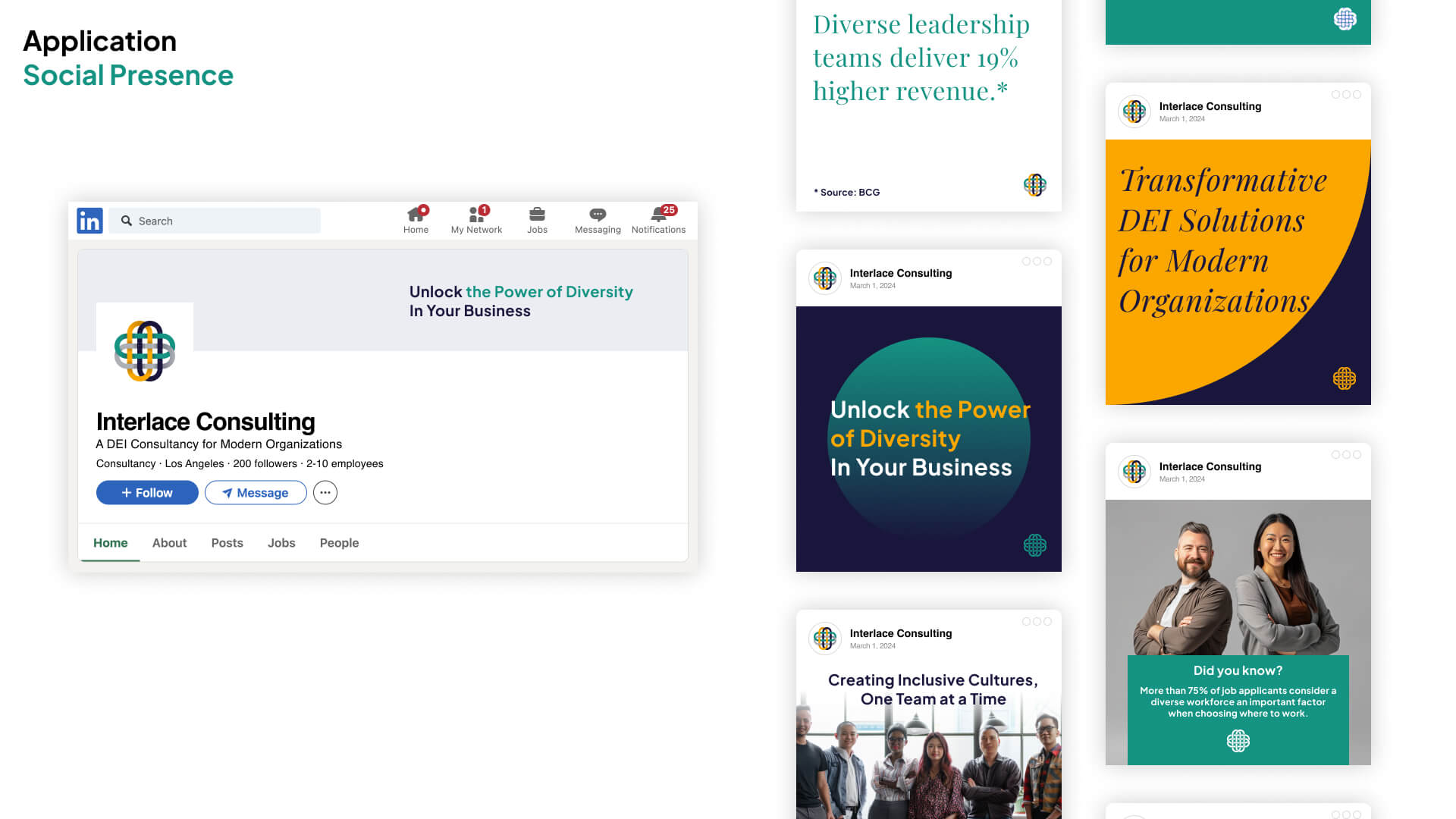Click avatar on Unlock the Power post
Image resolution: width=1456 pixels, height=819 pixels.
[x=825, y=278]
